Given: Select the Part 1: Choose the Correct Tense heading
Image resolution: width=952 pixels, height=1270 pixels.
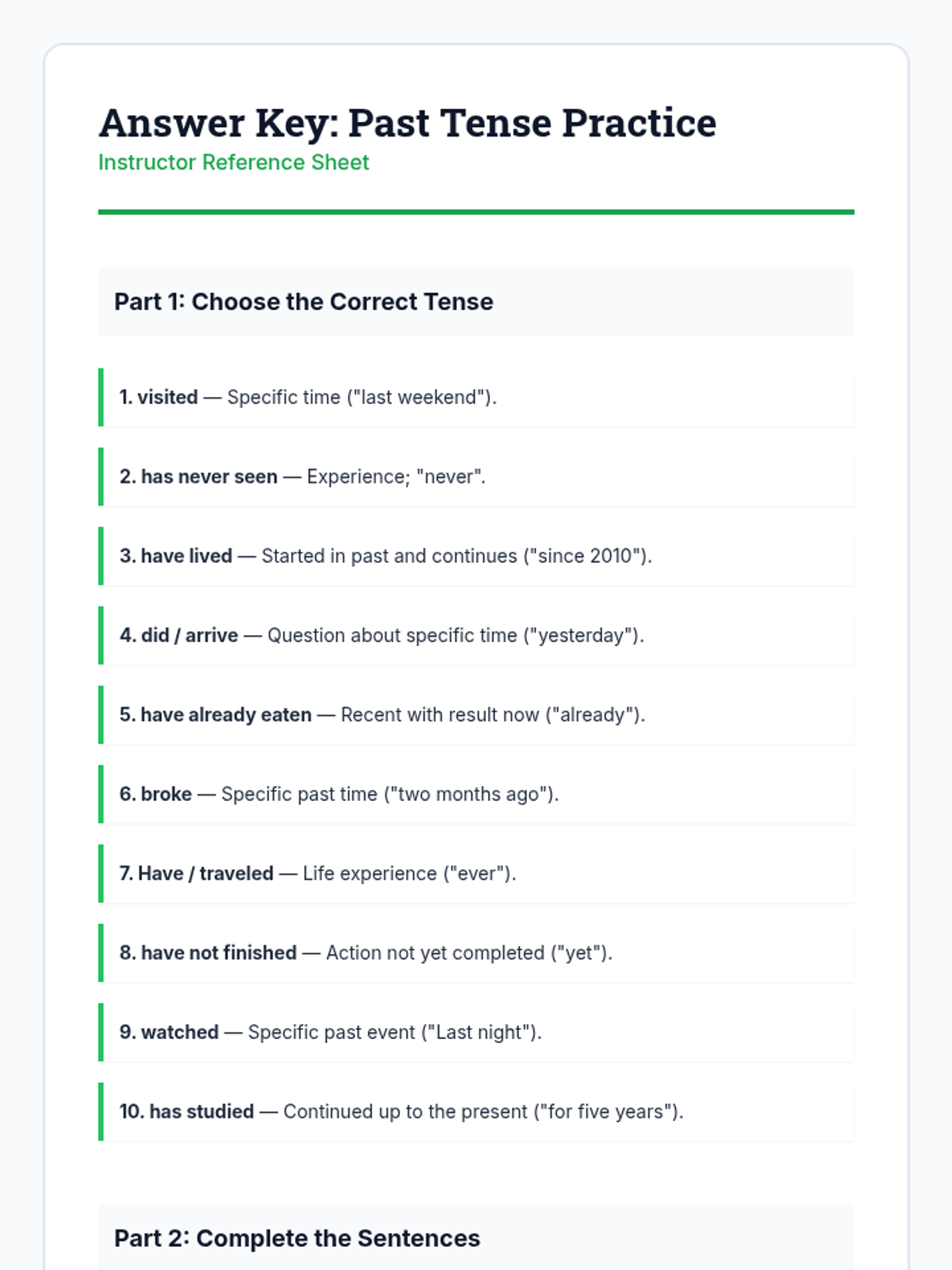Looking at the screenshot, I should pos(476,302).
